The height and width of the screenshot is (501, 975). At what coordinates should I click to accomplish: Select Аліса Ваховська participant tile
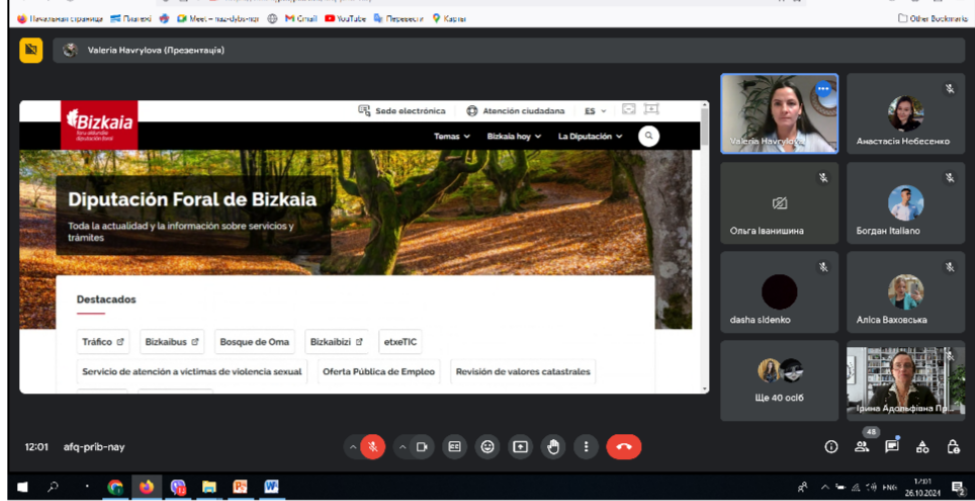(x=905, y=292)
